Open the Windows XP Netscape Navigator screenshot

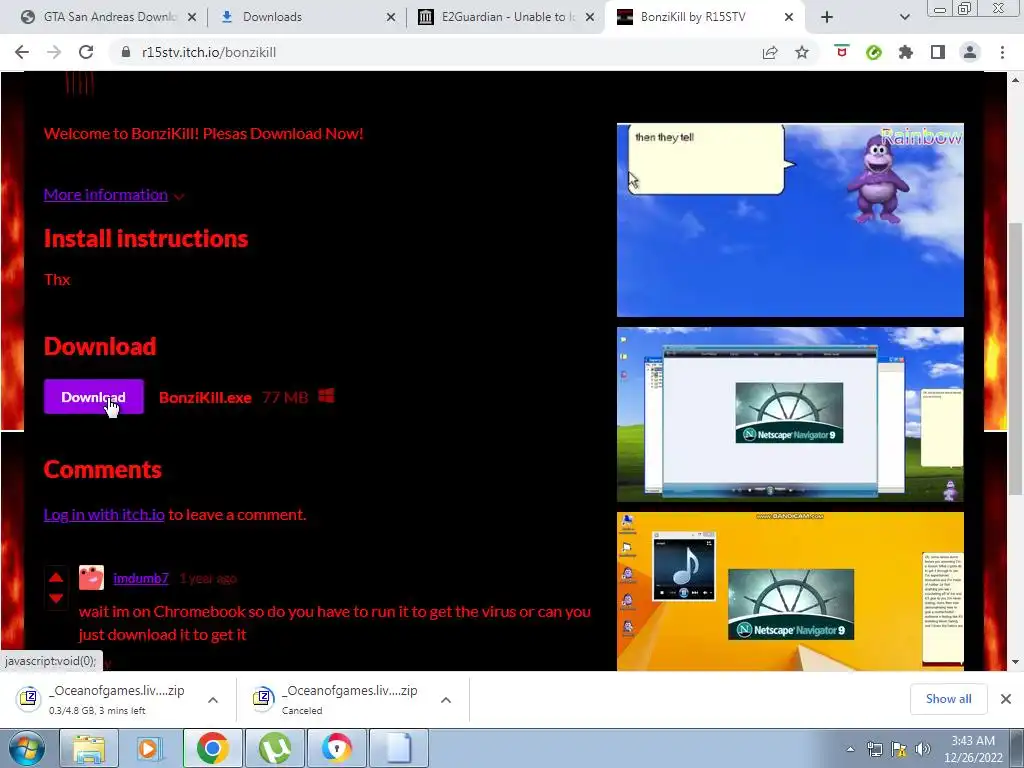coord(790,415)
